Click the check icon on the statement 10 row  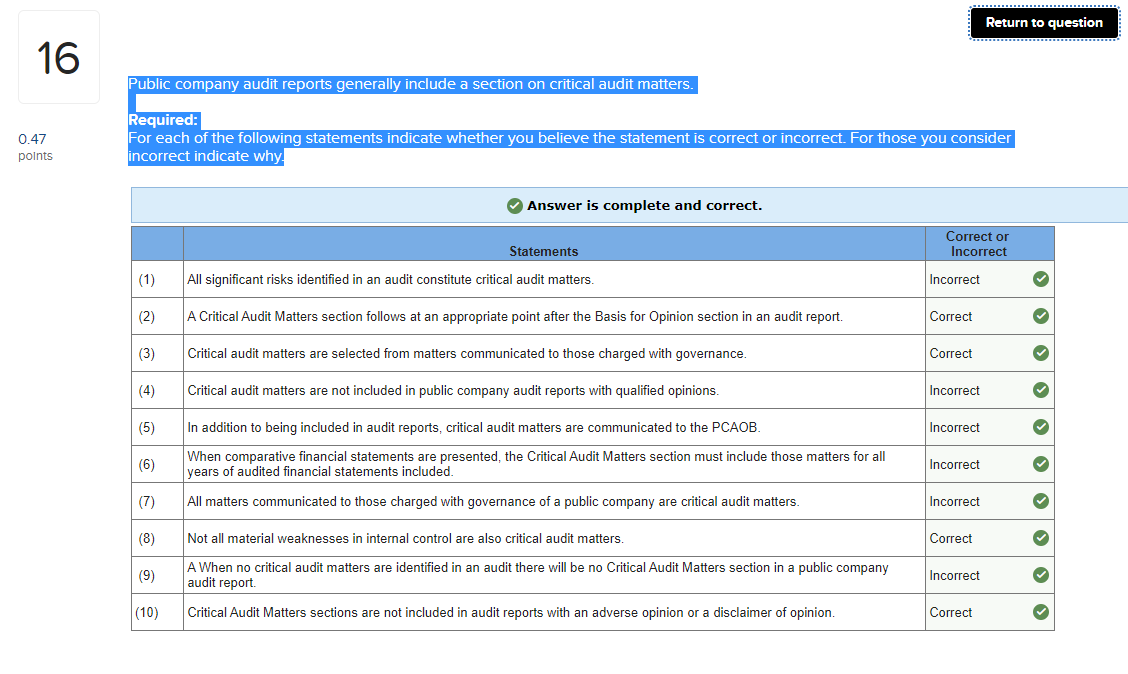tap(1041, 611)
